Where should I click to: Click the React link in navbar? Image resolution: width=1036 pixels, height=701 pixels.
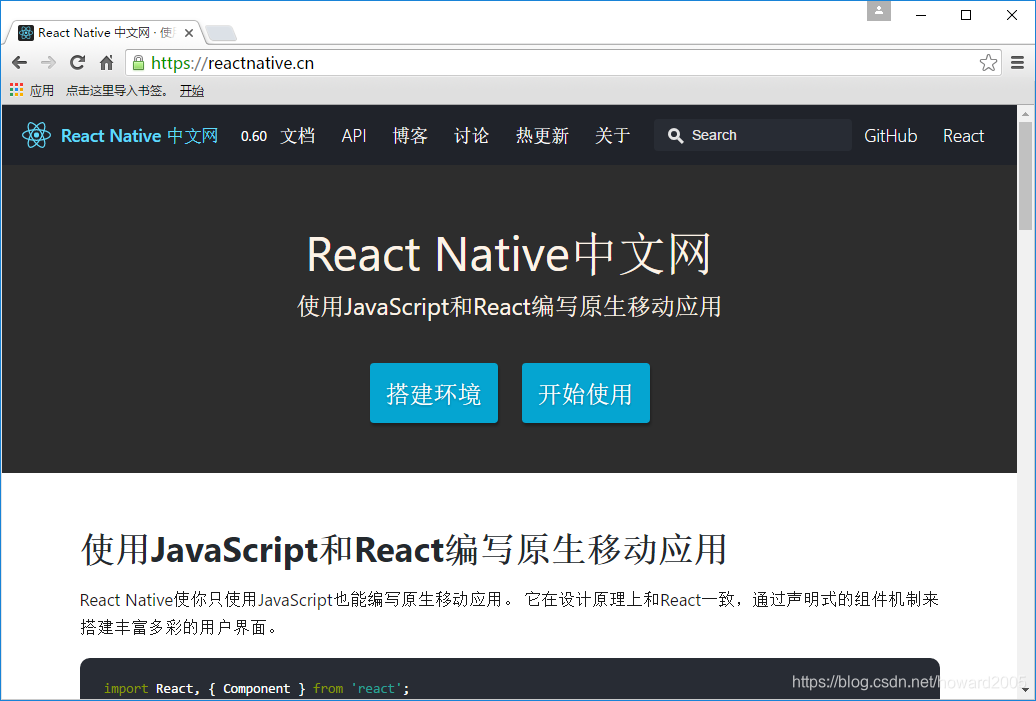click(x=963, y=135)
